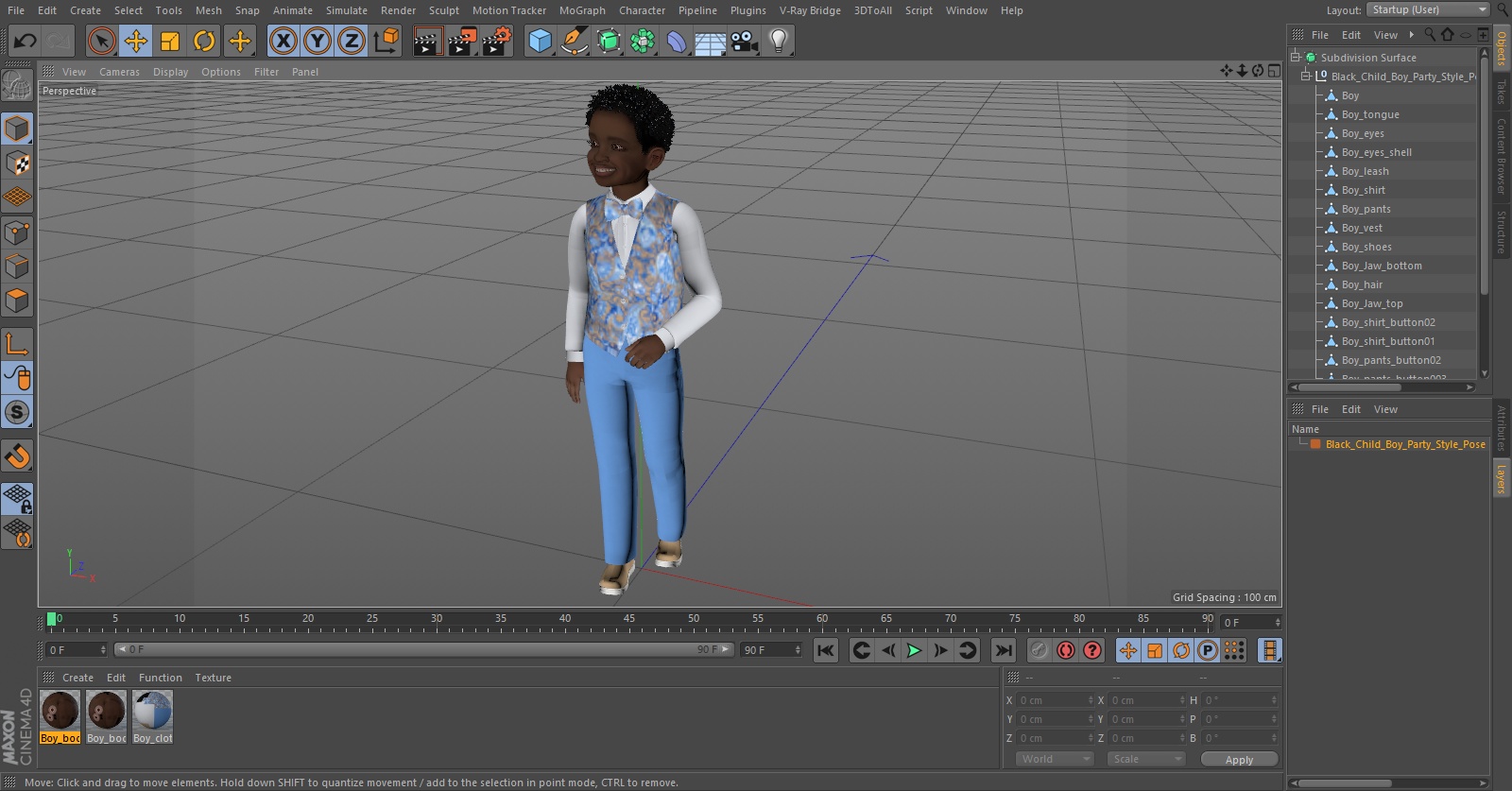The height and width of the screenshot is (791, 1512).
Task: Open the Mesh menu
Action: pos(209,10)
